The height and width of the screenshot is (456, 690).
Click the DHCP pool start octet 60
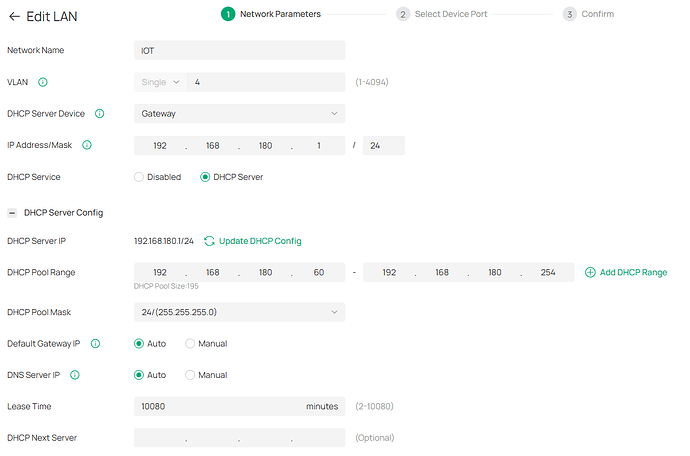pyautogui.click(x=319, y=272)
